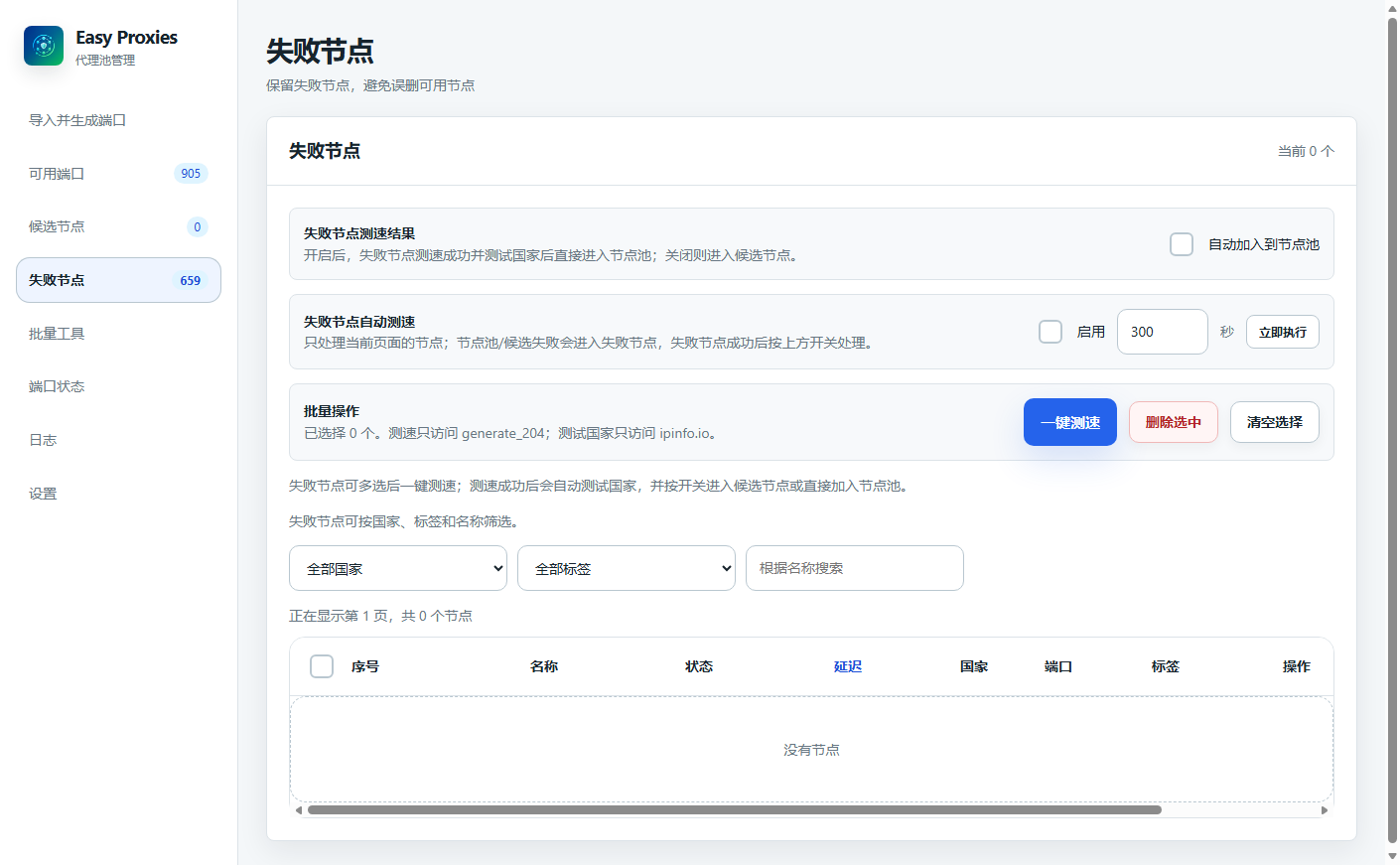Expand the 全部国家 dropdown

pos(398,568)
